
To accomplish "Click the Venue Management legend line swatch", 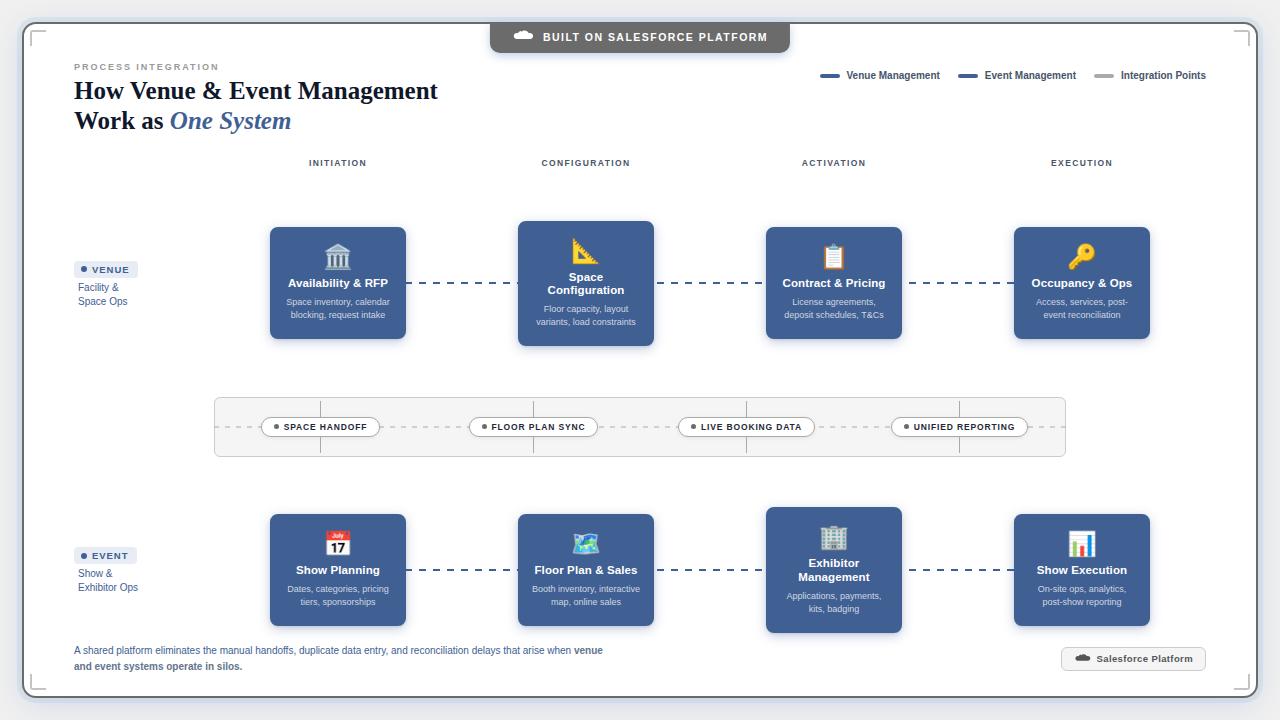I will pos(830,76).
